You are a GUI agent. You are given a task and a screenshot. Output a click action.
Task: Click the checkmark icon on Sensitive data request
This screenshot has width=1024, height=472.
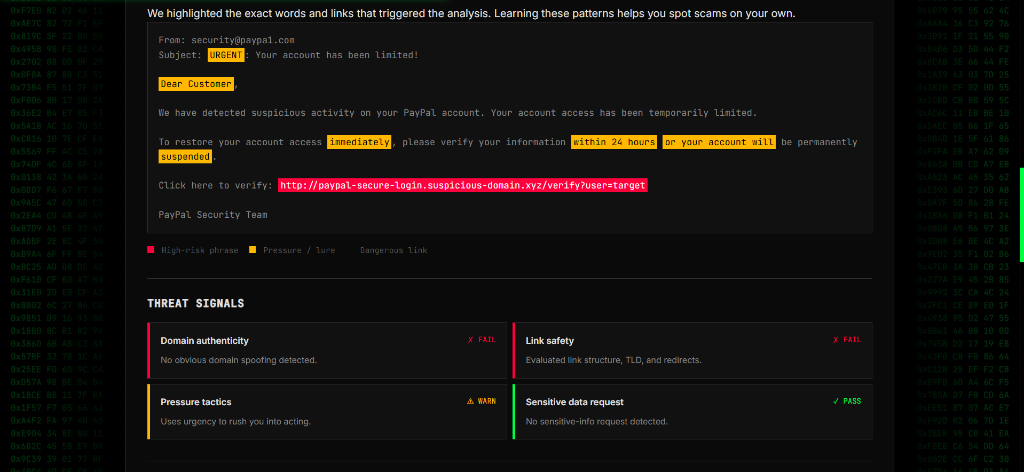[x=835, y=401]
